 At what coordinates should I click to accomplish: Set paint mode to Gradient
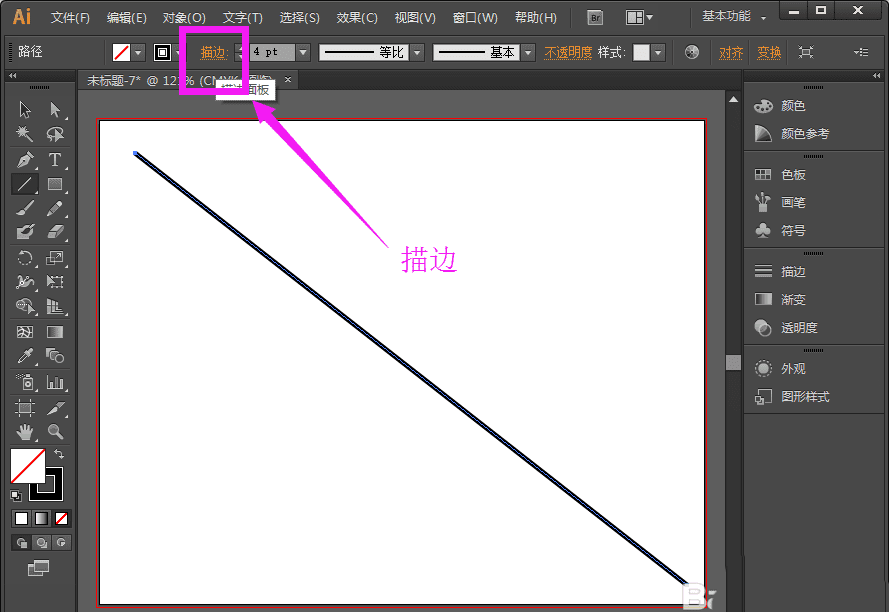point(41,518)
